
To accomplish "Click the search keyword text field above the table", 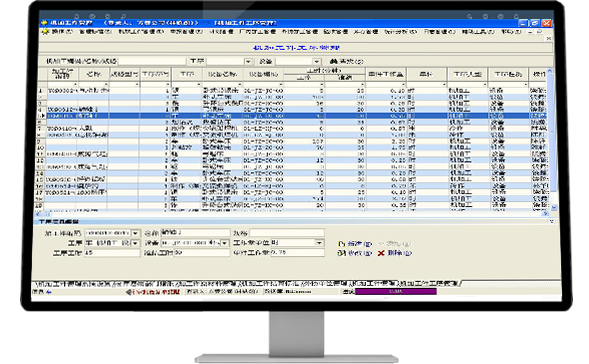I will [x=152, y=61].
